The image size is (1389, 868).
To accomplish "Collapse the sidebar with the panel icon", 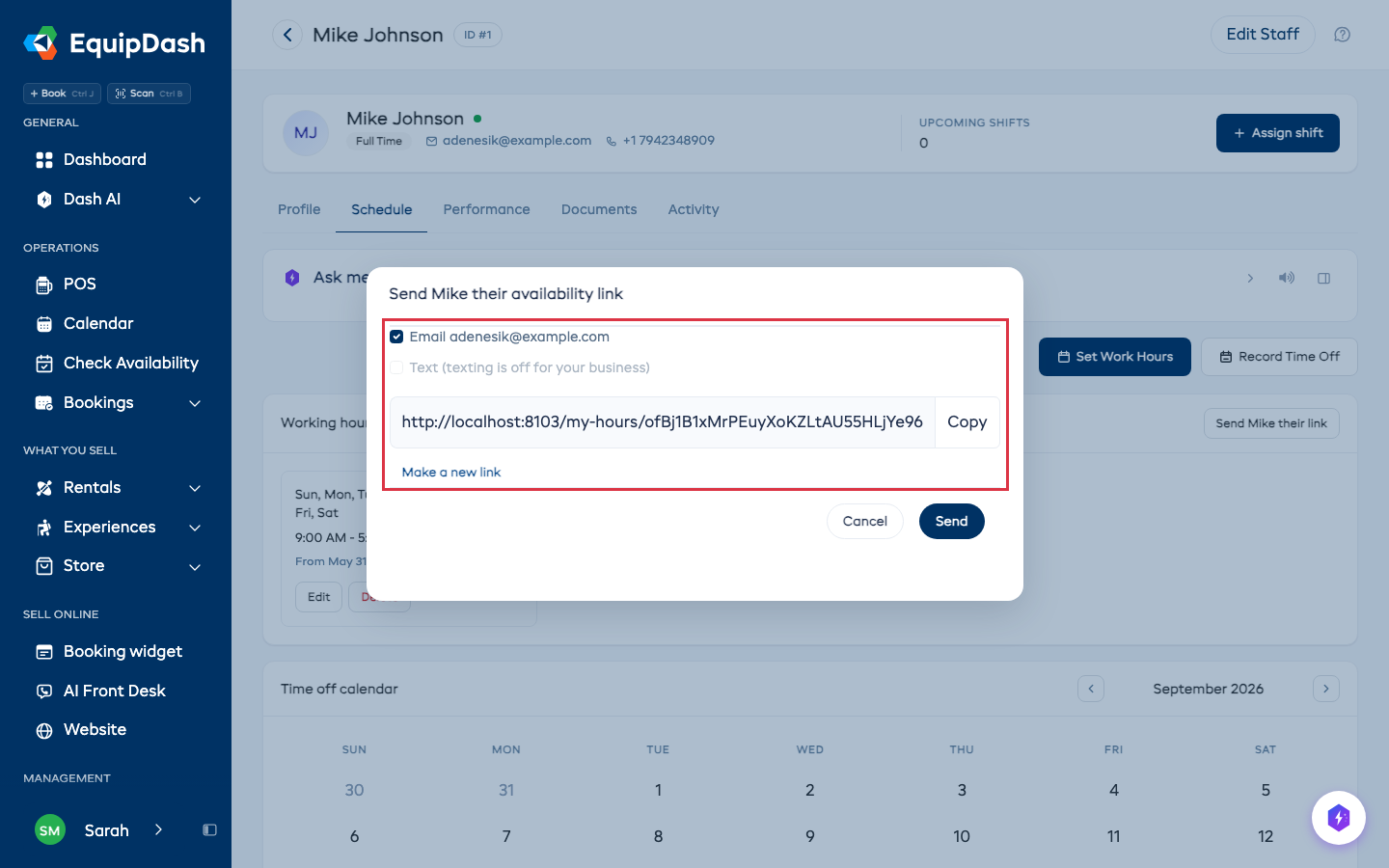I will coord(209,830).
